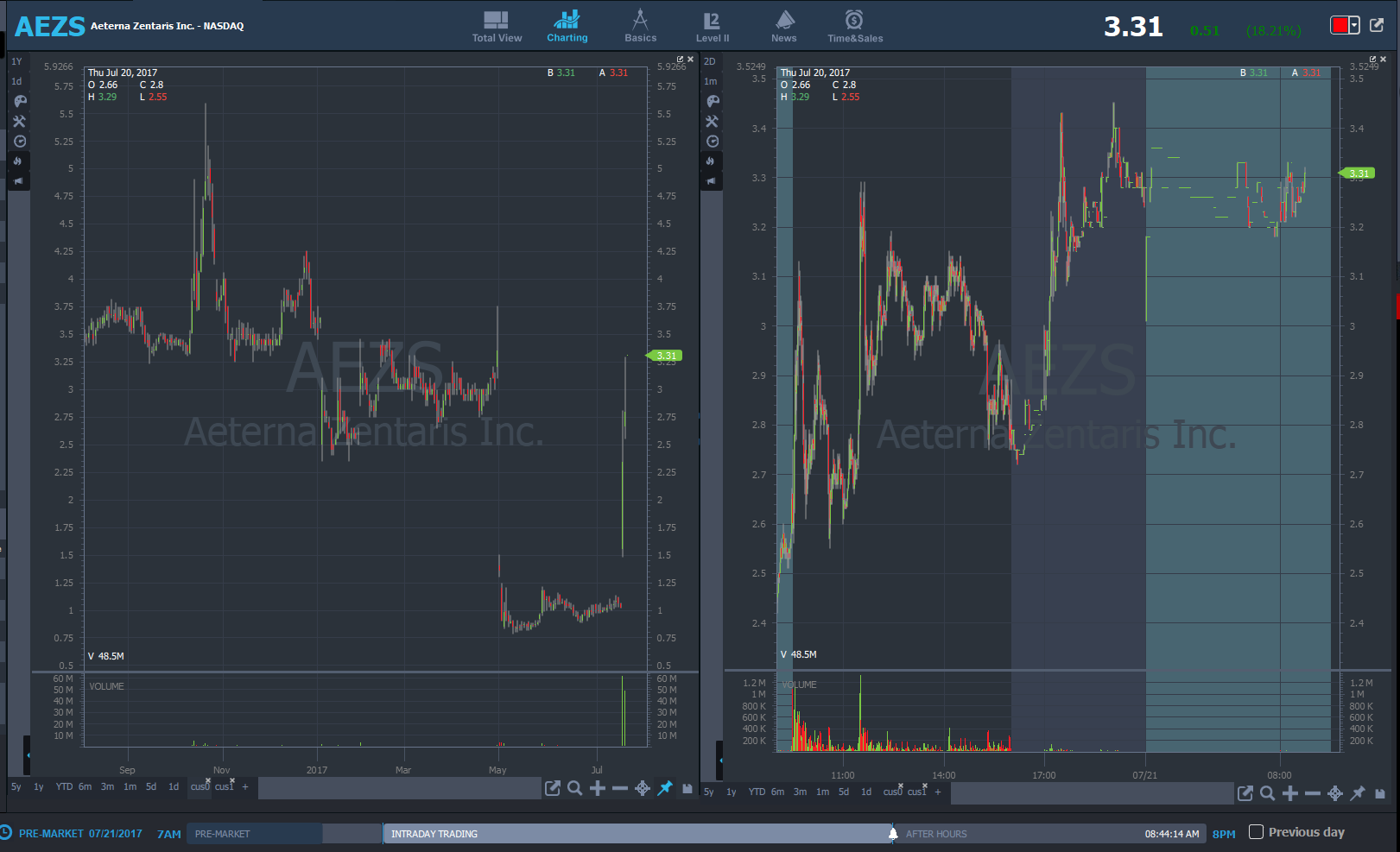
Task: Toggle crosshair on the left chart
Action: click(x=643, y=788)
